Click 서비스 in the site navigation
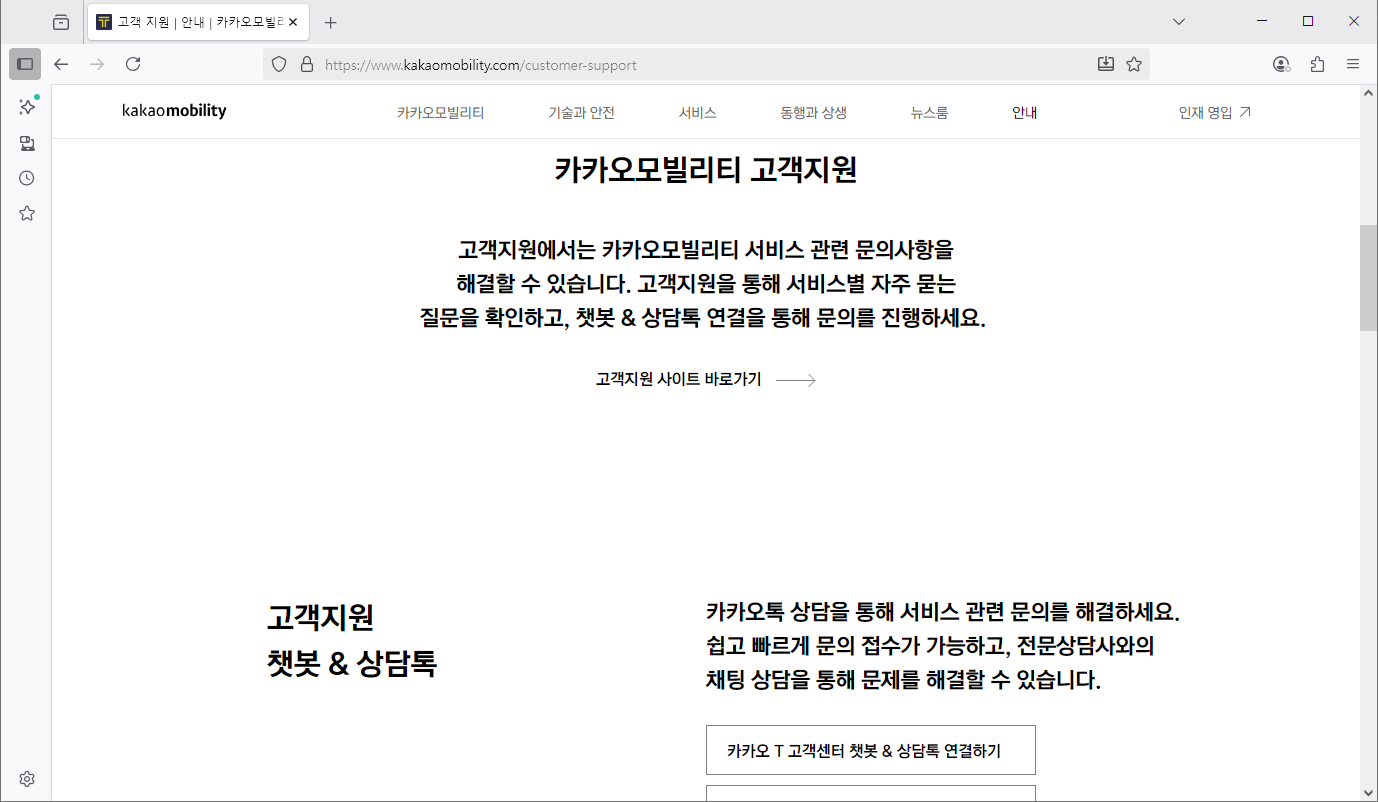1378x802 pixels. point(697,112)
